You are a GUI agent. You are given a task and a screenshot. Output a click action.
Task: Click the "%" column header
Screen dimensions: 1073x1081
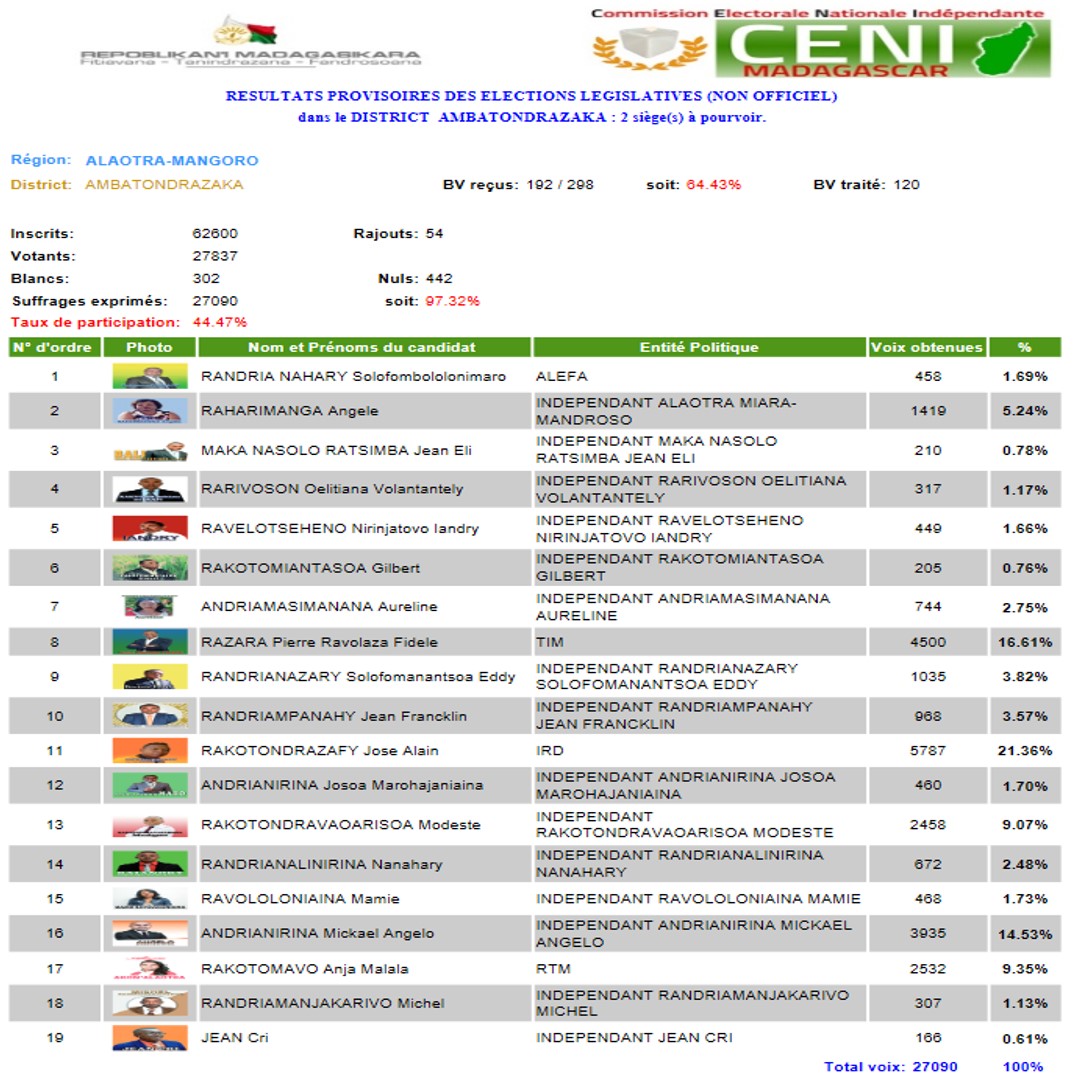click(1025, 347)
